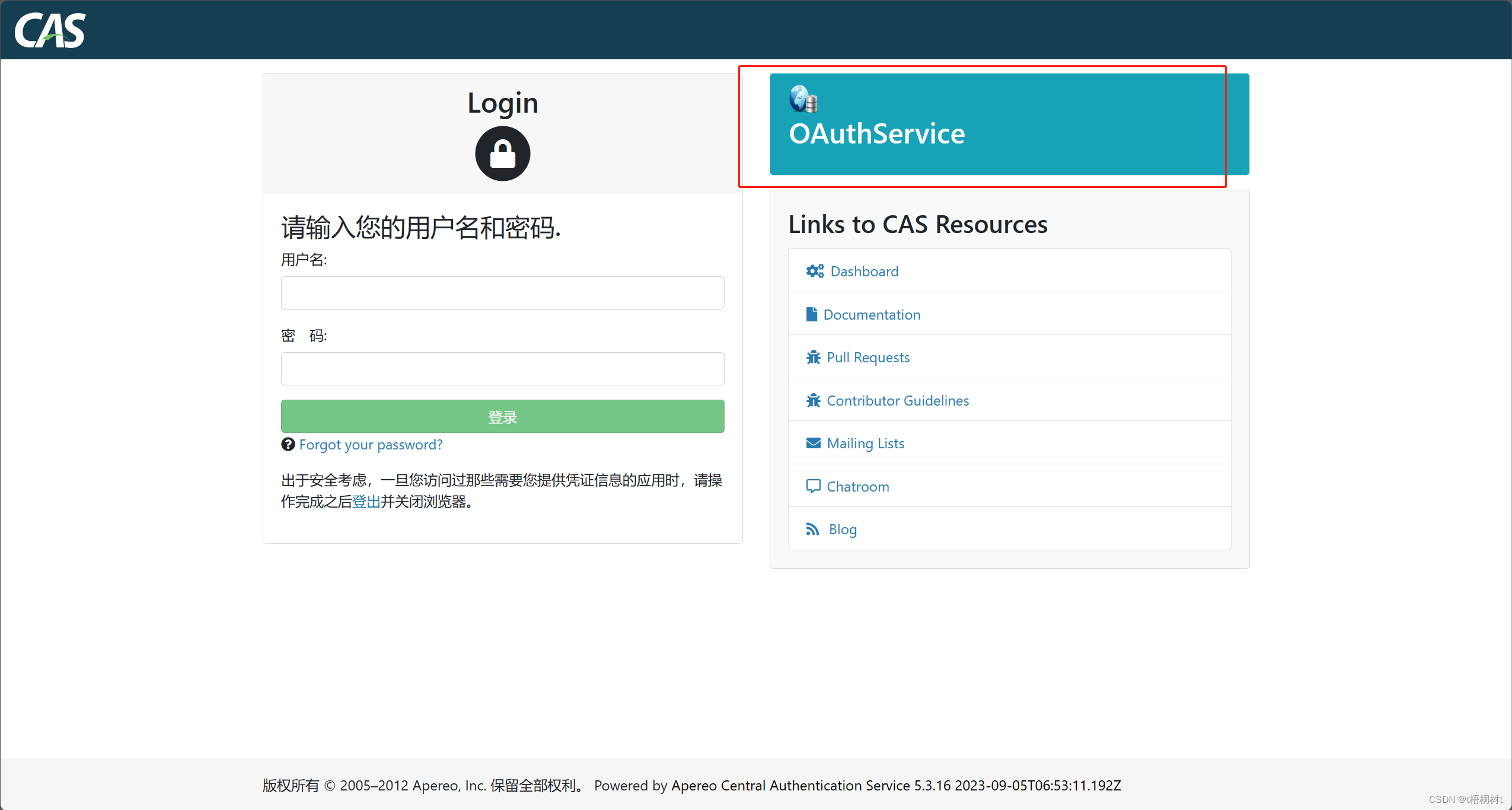Open the Forgot your password link
The width and height of the screenshot is (1512, 810).
(371, 444)
